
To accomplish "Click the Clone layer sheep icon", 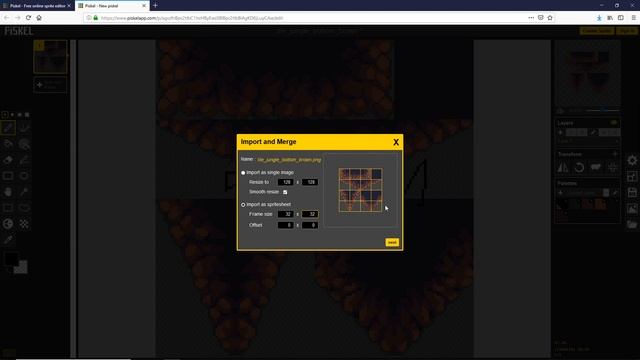I will point(596,167).
